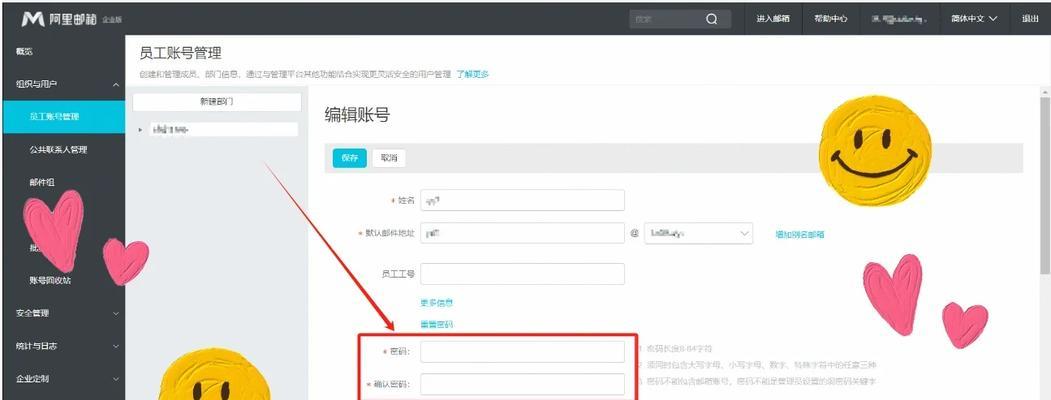Click the 默认邮件地址 input field
The height and width of the screenshot is (400, 1051).
pos(522,233)
